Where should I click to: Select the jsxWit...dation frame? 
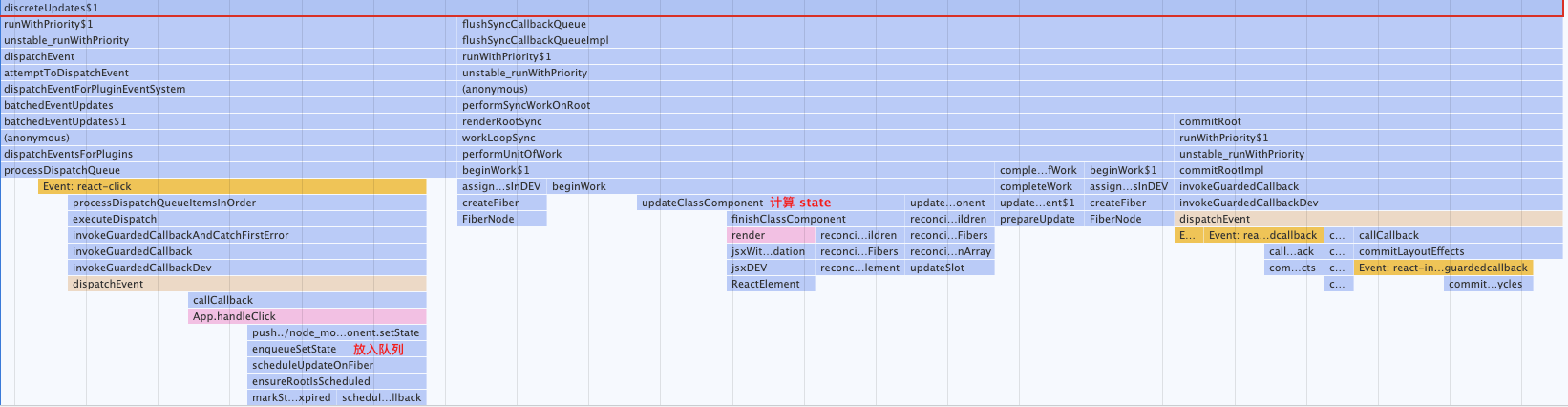771,251
